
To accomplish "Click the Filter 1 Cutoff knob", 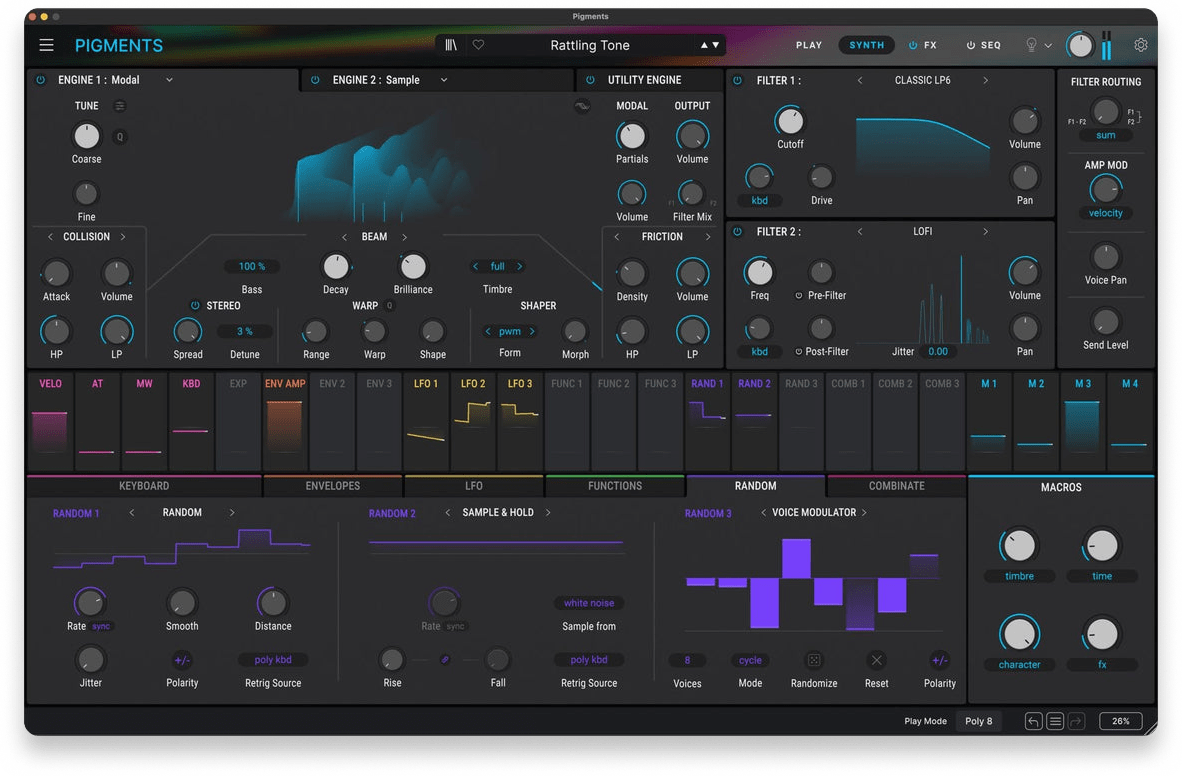I will [790, 122].
